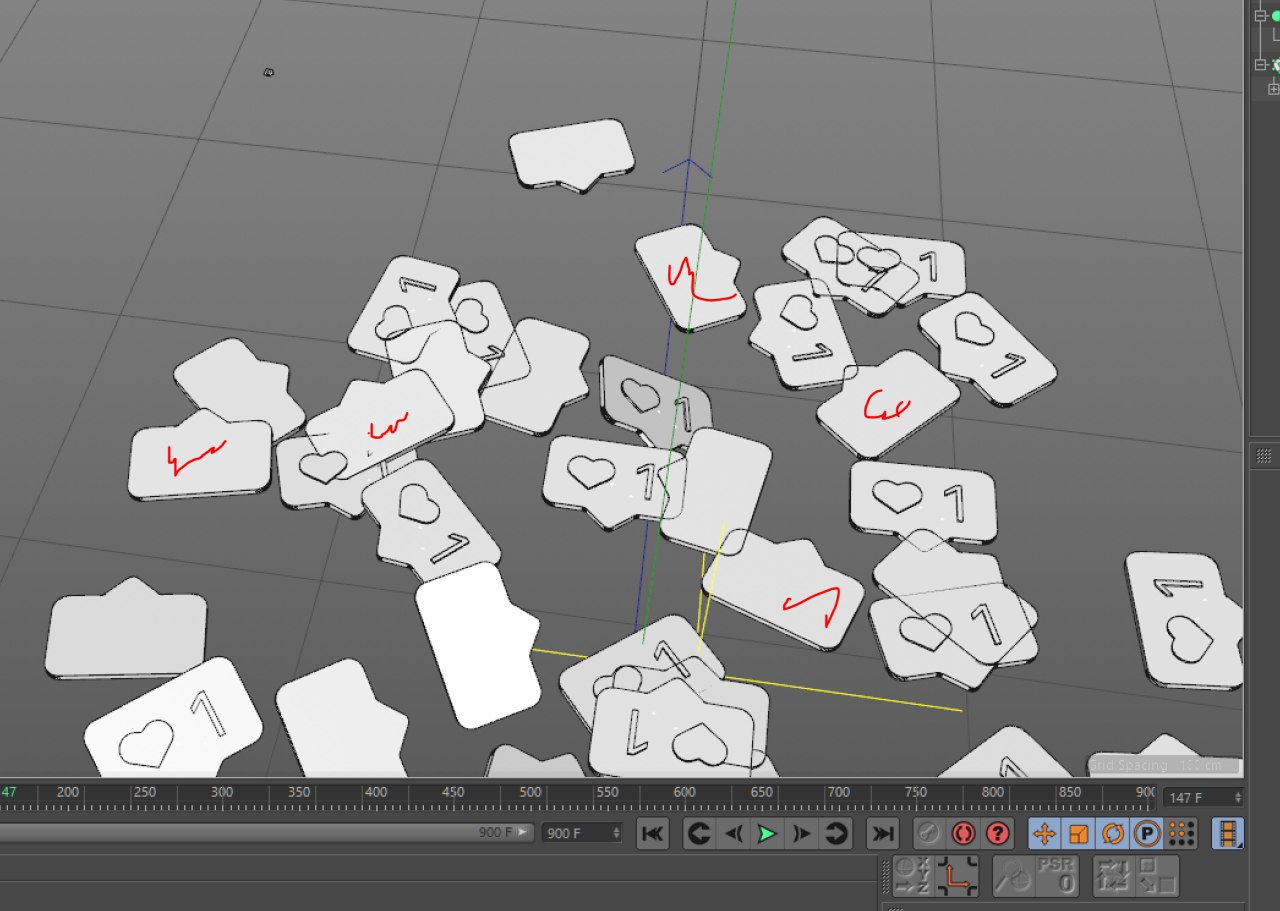
Task: Step forward one frame
Action: (x=801, y=833)
